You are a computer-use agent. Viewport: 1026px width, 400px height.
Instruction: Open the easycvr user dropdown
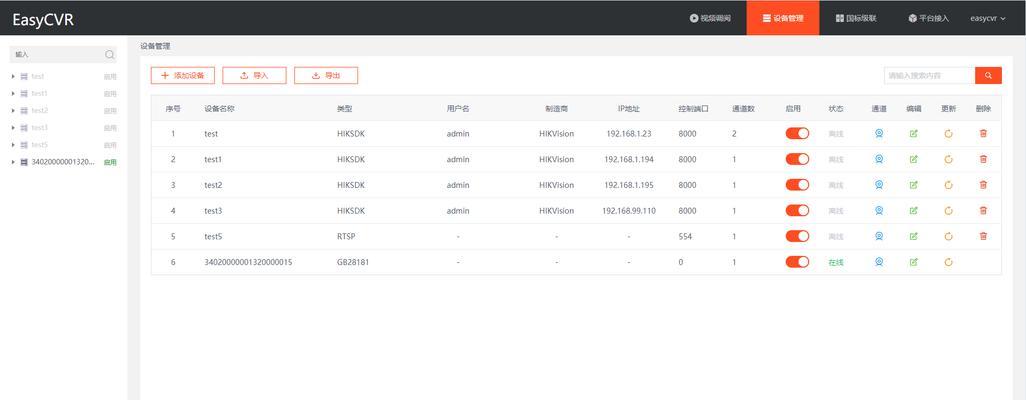coord(987,18)
